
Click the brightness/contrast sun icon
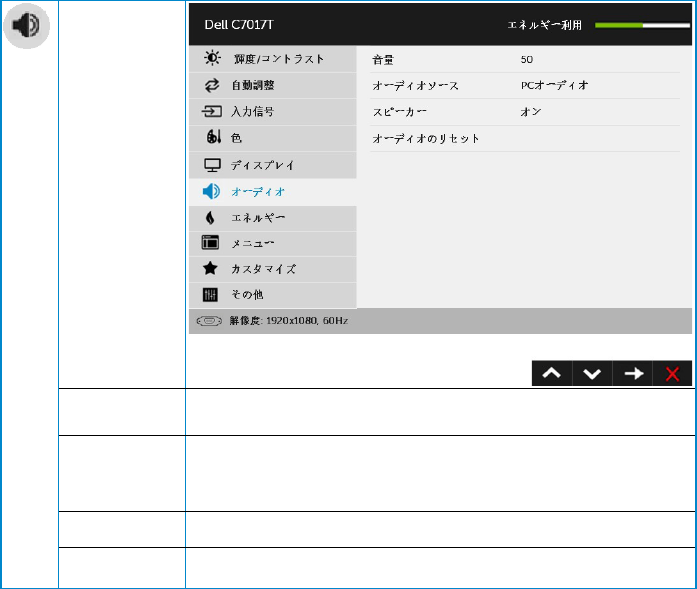pyautogui.click(x=212, y=58)
